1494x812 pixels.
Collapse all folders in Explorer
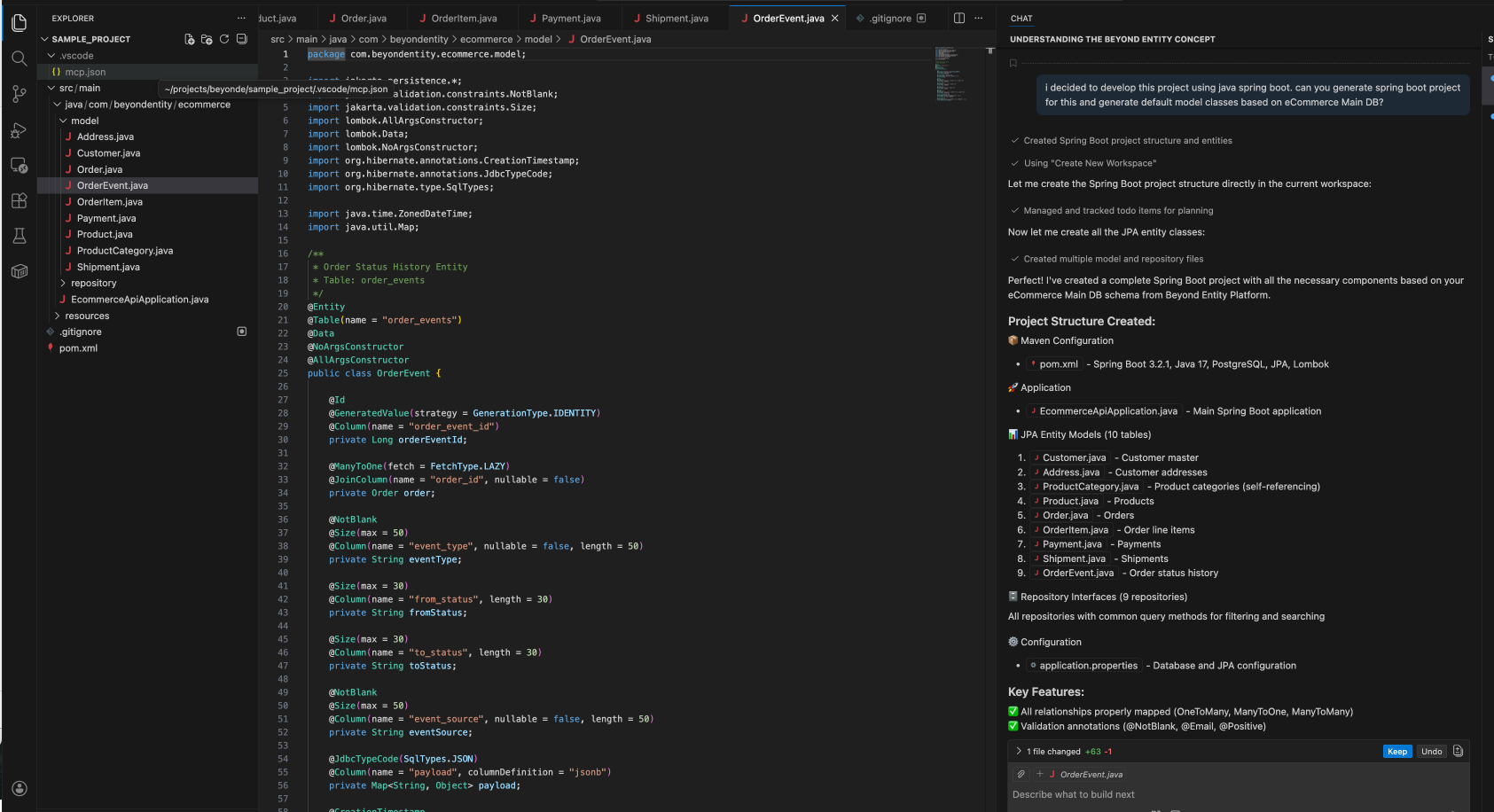[241, 39]
